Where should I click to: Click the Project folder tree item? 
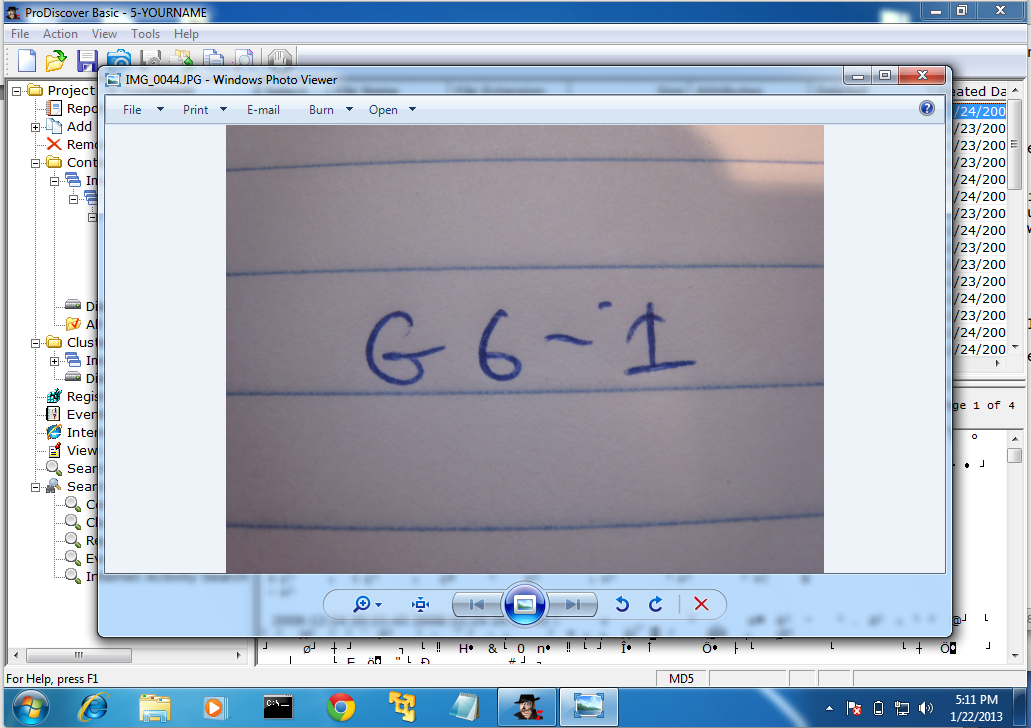click(x=62, y=90)
